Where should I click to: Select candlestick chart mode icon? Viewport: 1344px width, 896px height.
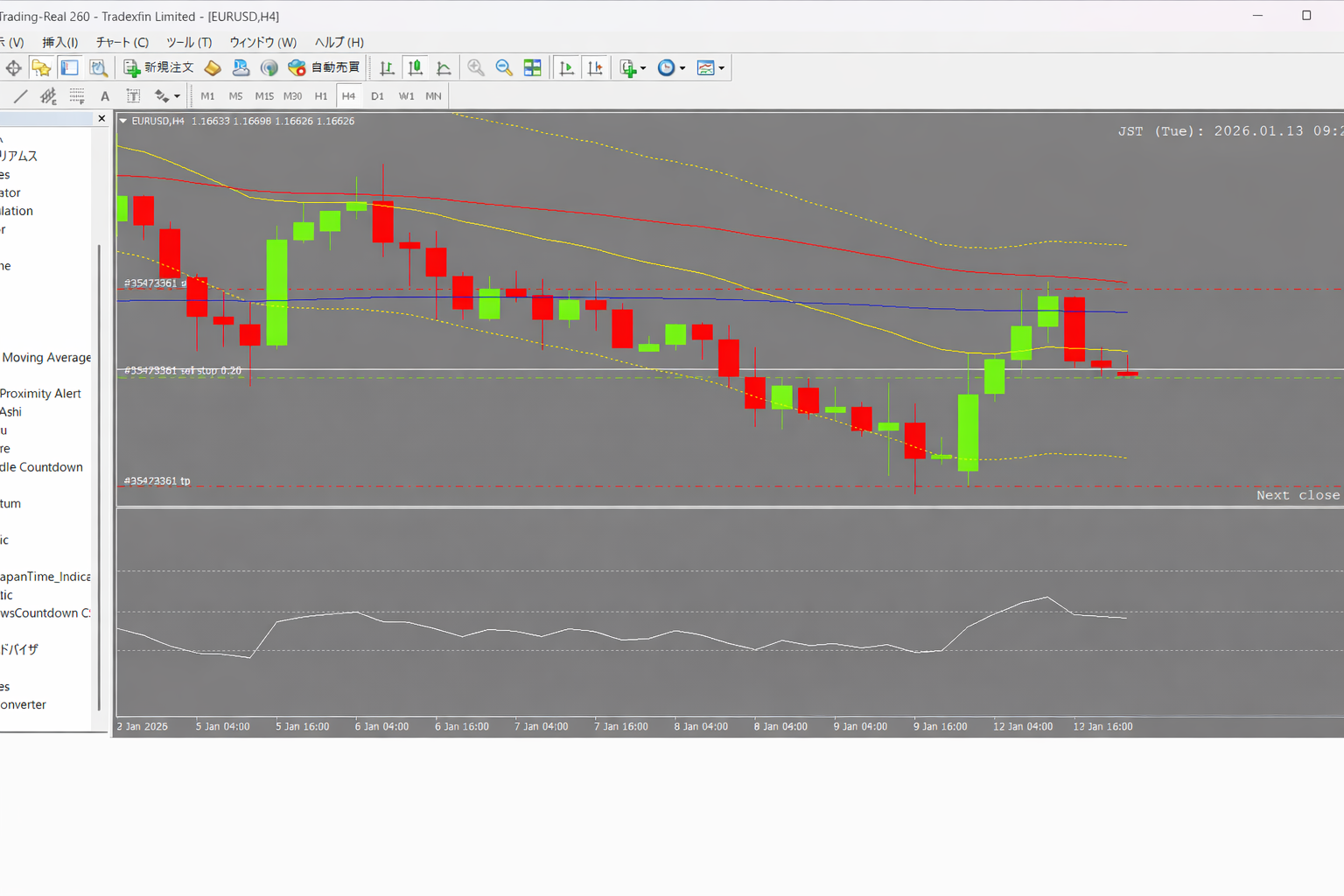[x=416, y=67]
